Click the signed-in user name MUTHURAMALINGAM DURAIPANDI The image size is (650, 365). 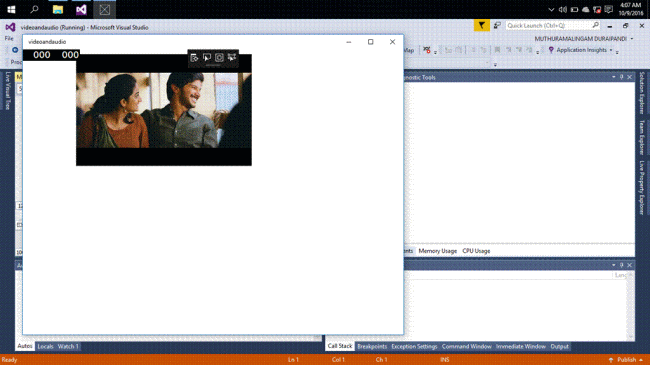tap(580, 39)
